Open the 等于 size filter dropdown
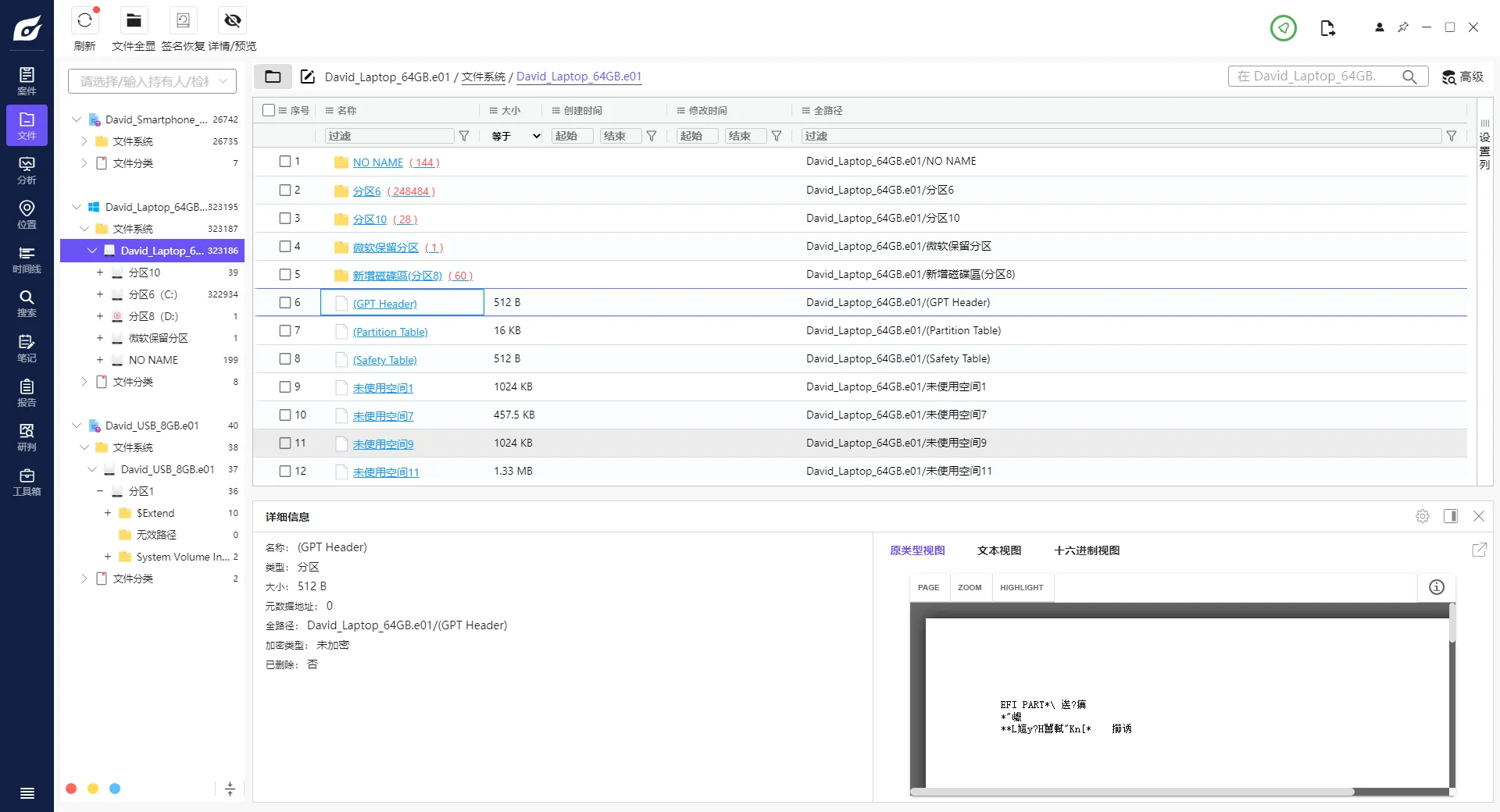1500x812 pixels. [516, 136]
